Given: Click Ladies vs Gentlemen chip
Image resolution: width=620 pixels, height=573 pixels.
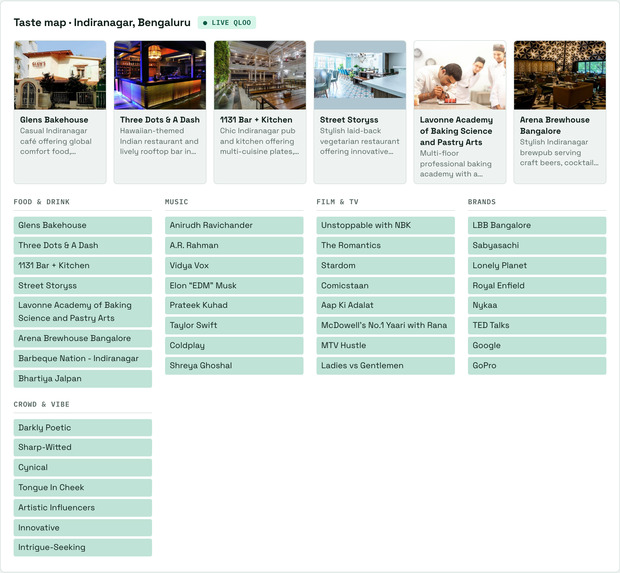Looking at the screenshot, I should tap(386, 366).
